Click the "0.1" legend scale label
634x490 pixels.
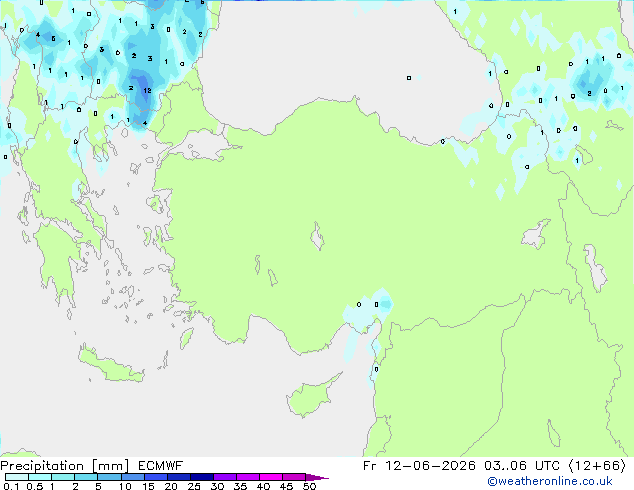tap(11, 486)
